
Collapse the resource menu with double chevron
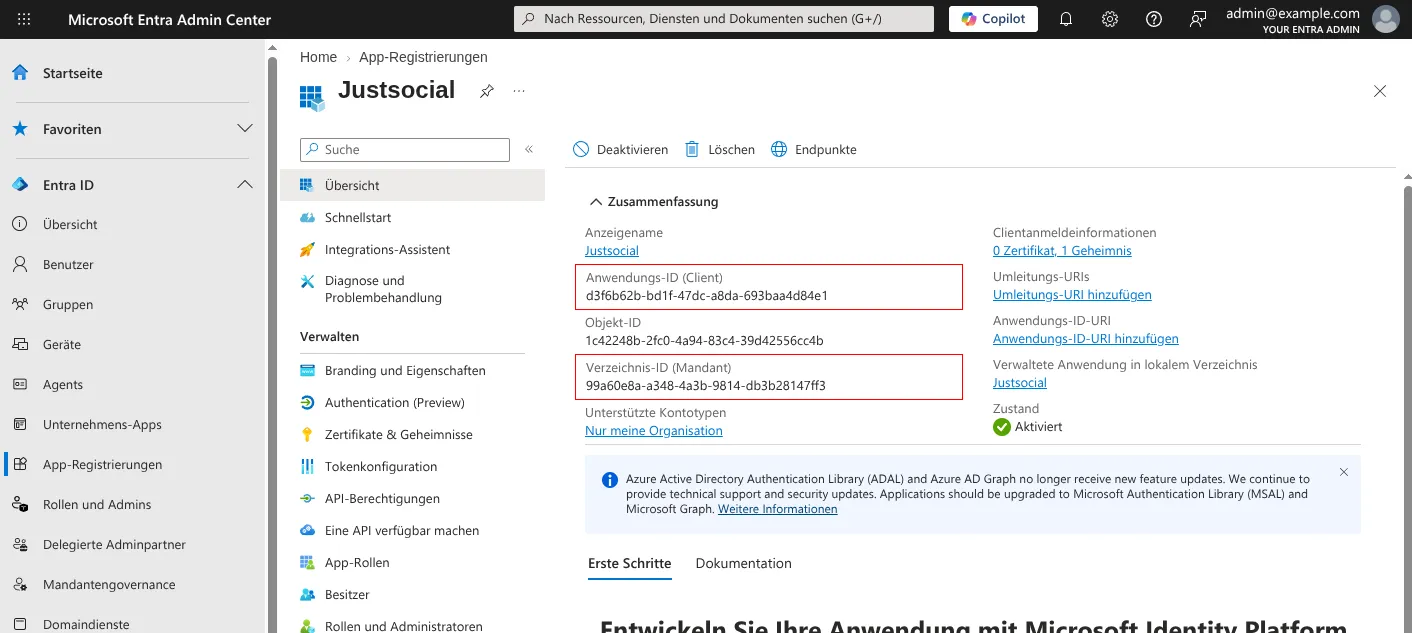[x=529, y=149]
